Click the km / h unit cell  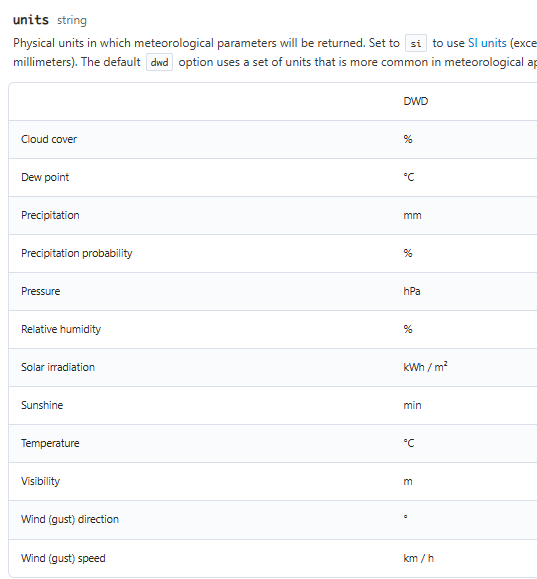418,558
